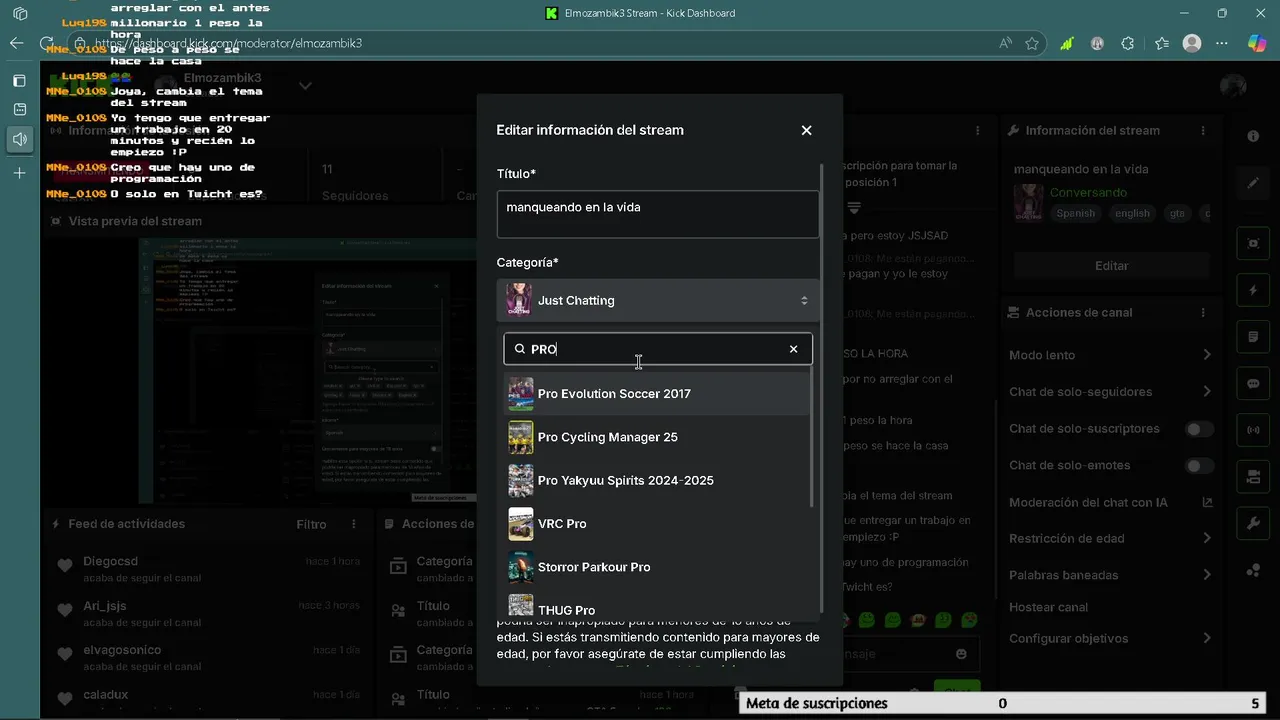Click the camera capture icon in right sidebar
Viewport: 1280px width, 720px height.
pos(1253,243)
